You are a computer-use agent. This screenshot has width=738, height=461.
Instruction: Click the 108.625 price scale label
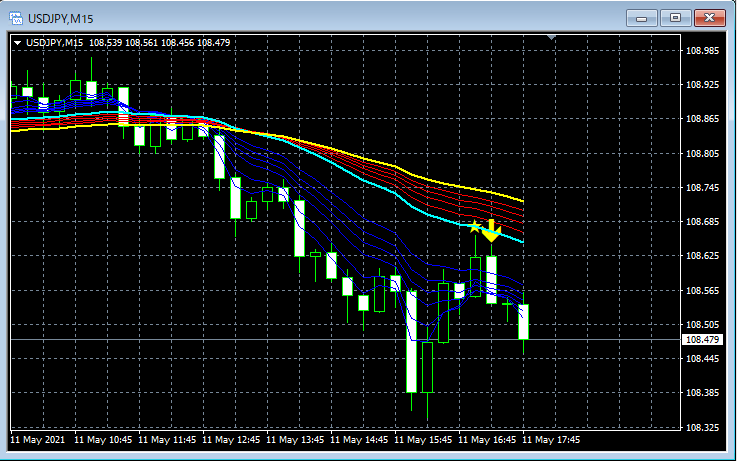[702, 256]
